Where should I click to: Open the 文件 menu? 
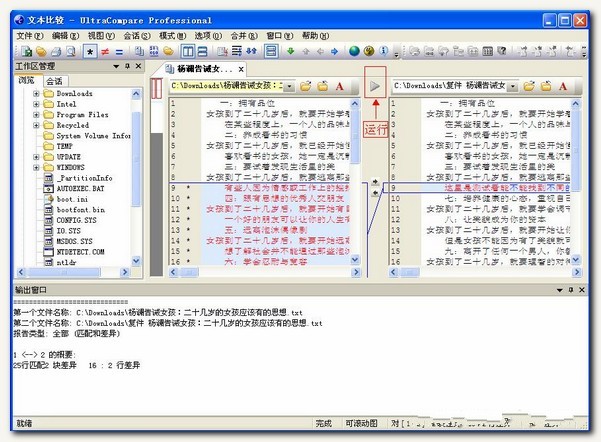tap(29, 36)
